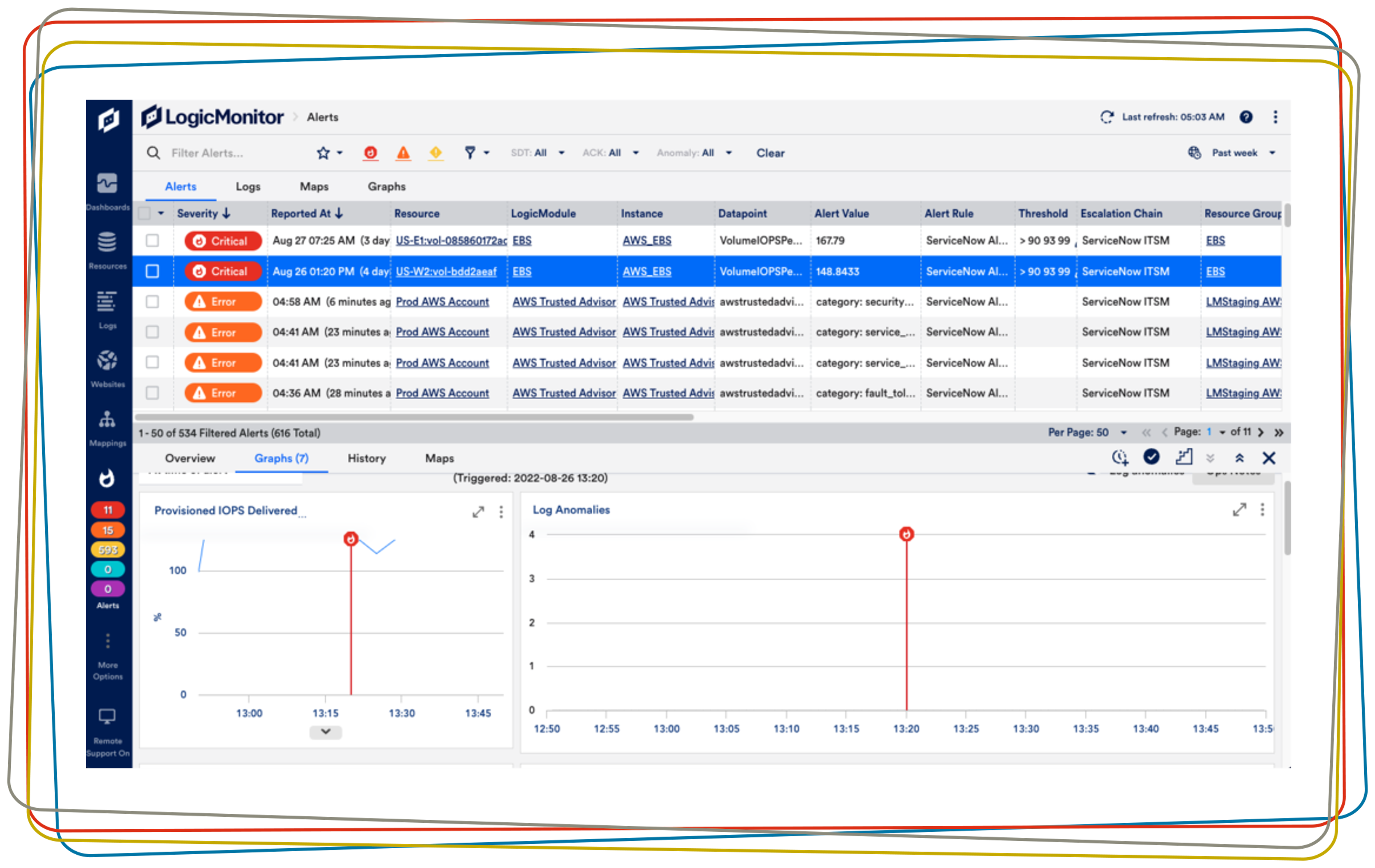
Task: Go to the next alerts page
Action: (x=1261, y=432)
